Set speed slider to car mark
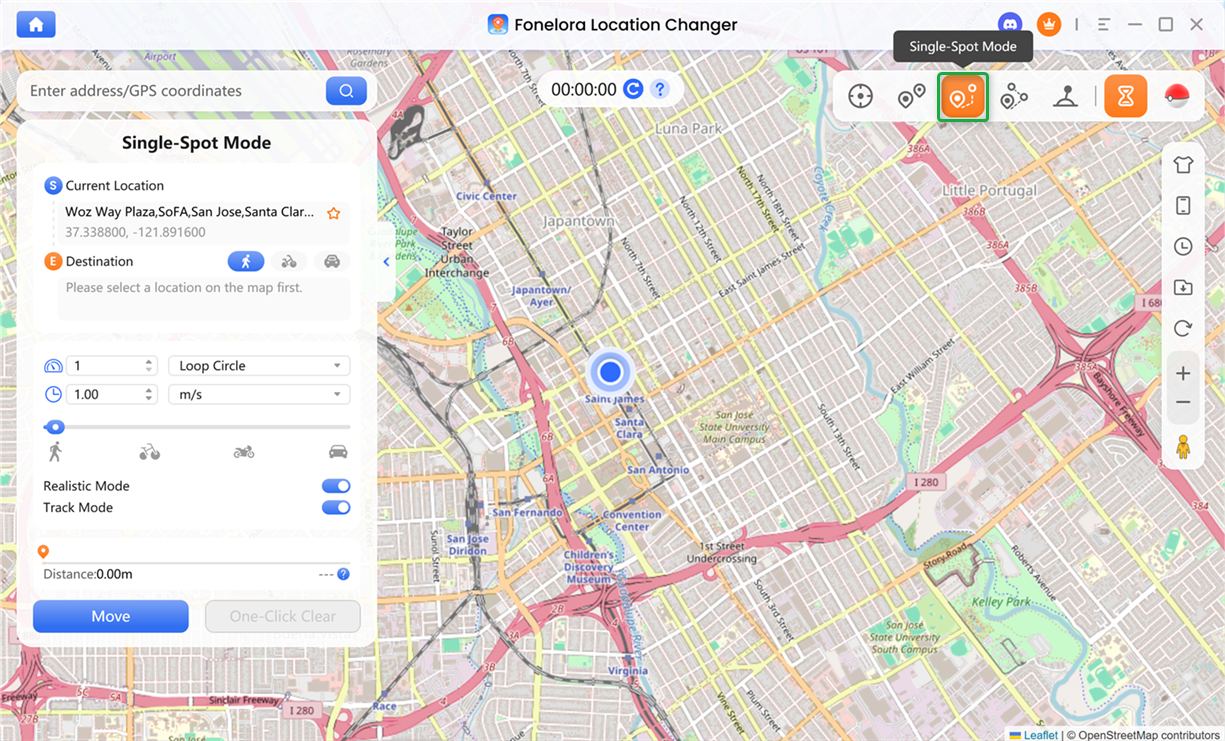Viewport: 1225px width, 741px height. pos(339,452)
